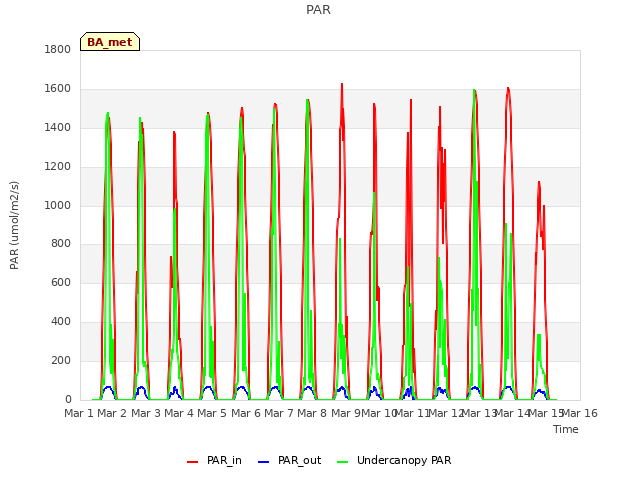Click the 1800 y-axis tick label
Screen dimensions: 640x480
click(x=58, y=50)
